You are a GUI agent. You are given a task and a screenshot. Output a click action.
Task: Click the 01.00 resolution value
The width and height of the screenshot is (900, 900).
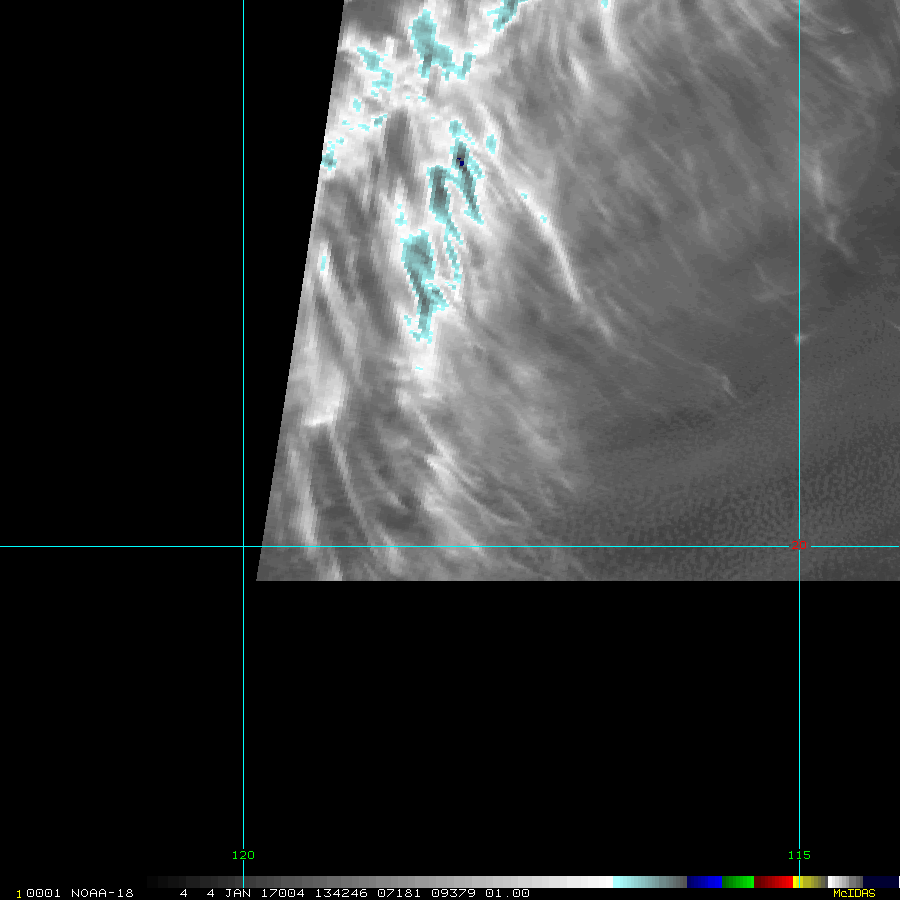pyautogui.click(x=507, y=893)
